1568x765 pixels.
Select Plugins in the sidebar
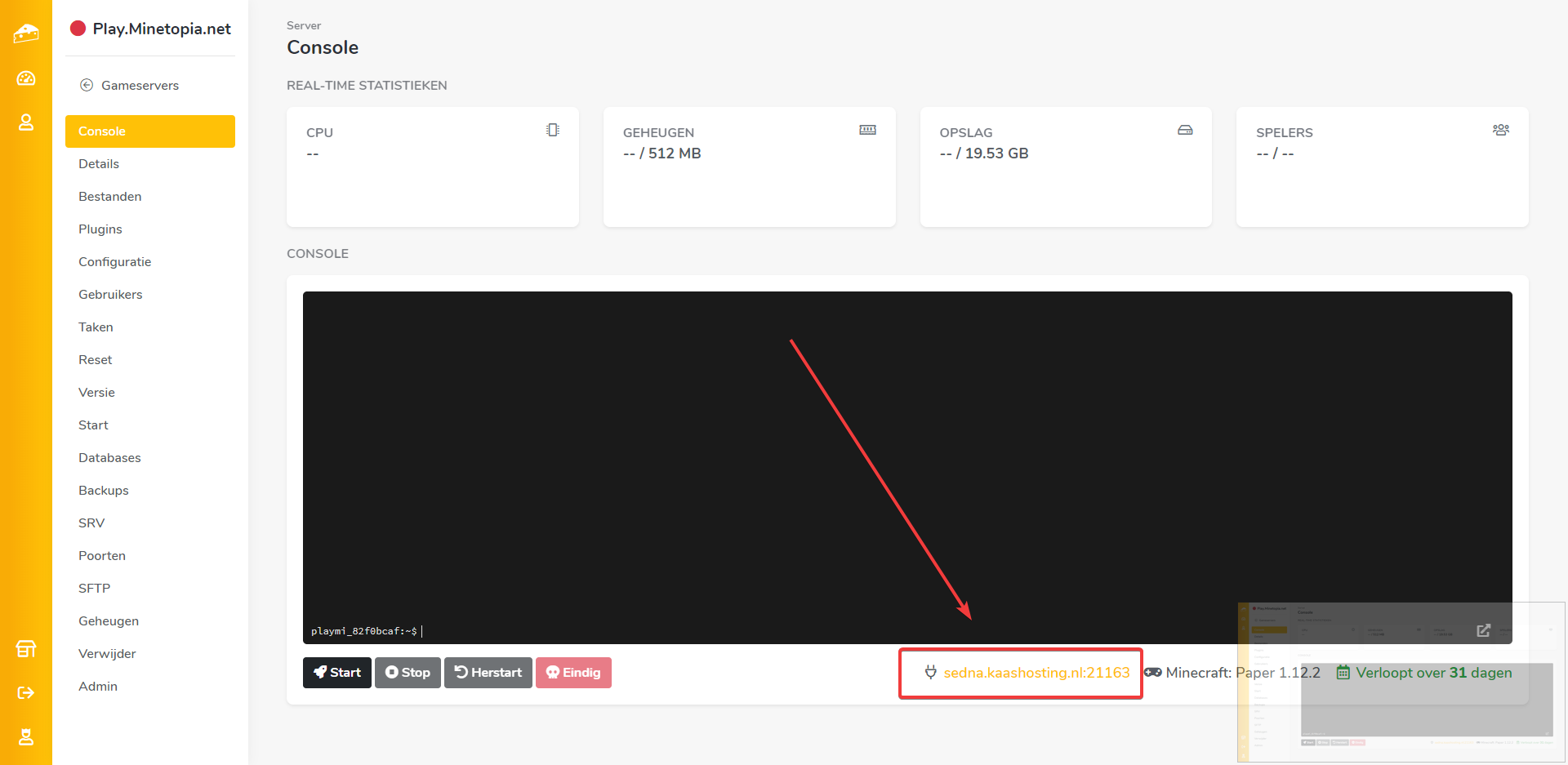coord(100,229)
